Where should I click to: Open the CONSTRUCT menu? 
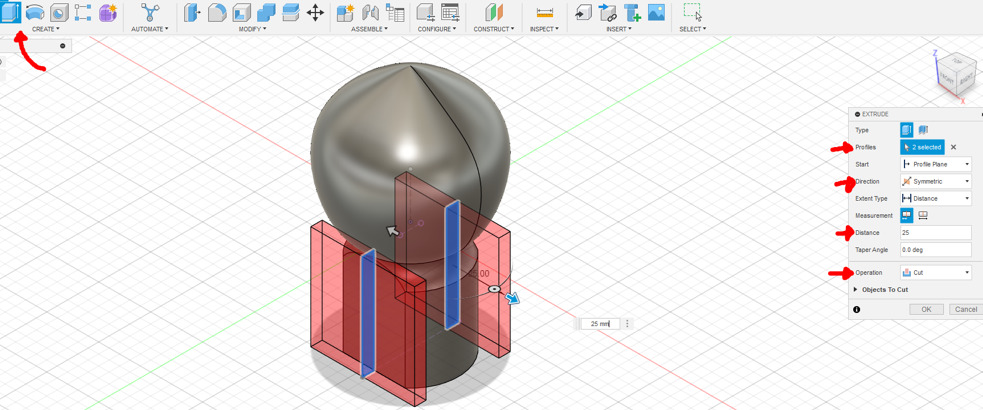point(494,29)
